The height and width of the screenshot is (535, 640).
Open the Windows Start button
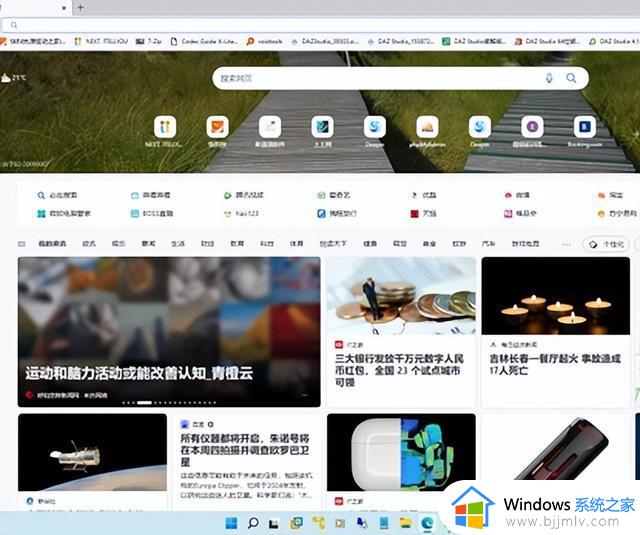tap(231, 523)
